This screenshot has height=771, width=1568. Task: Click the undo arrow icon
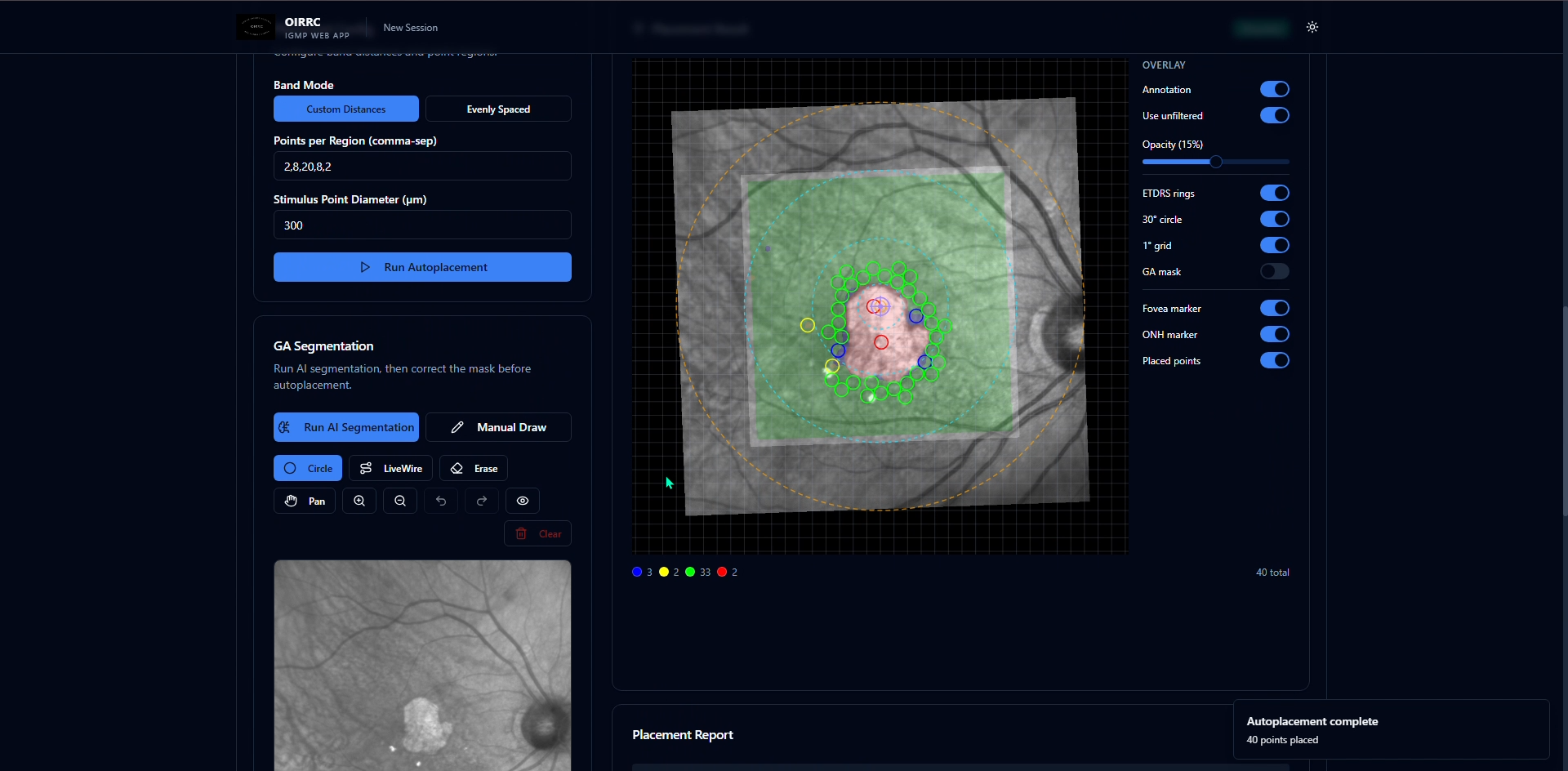coord(441,501)
